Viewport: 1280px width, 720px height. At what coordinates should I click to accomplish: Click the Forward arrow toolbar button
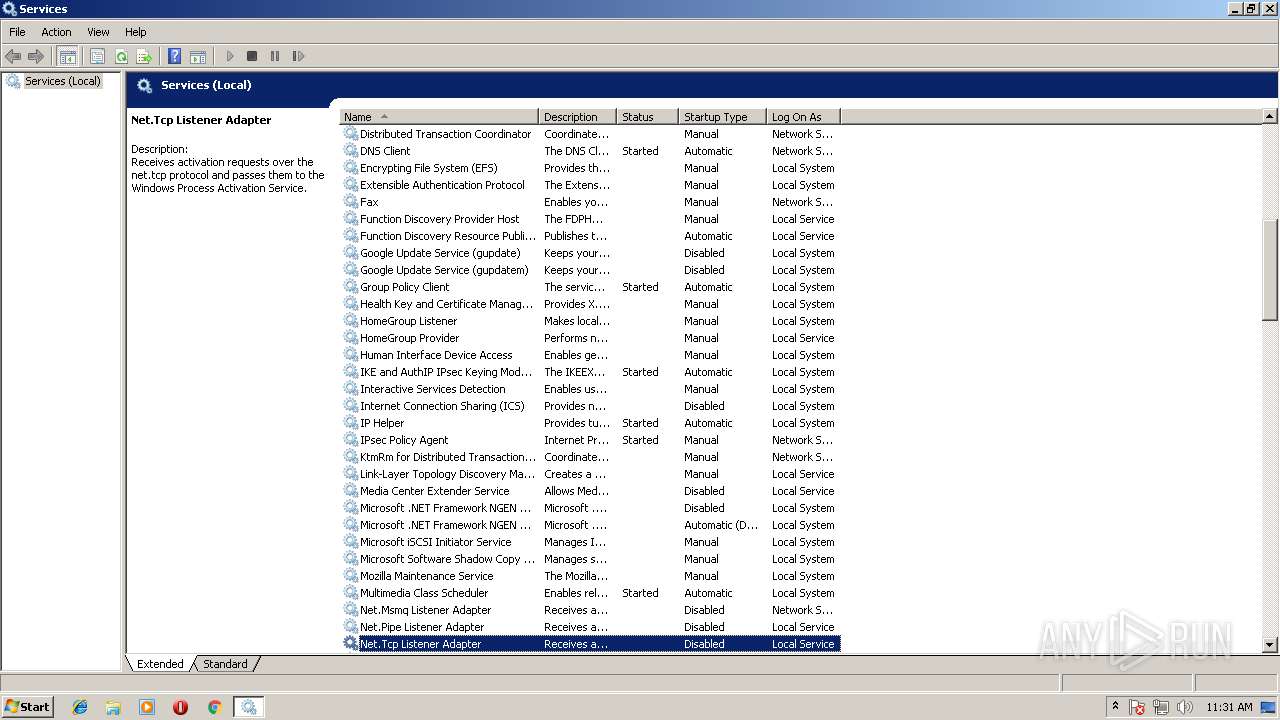36,56
